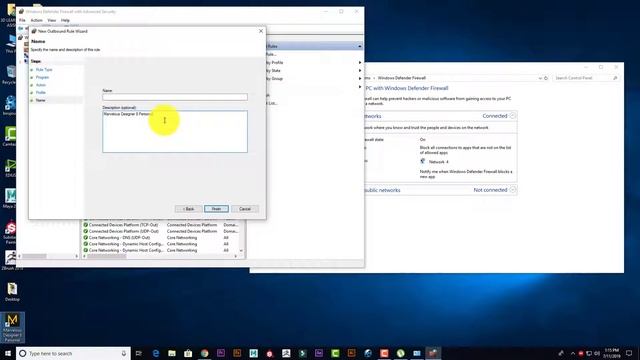Open the Control Panel address history dropdown

coord(540,78)
